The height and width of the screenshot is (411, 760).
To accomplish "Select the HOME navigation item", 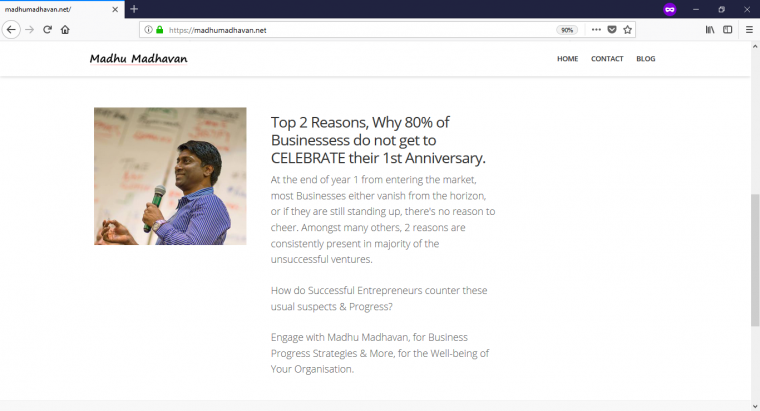I will [567, 59].
